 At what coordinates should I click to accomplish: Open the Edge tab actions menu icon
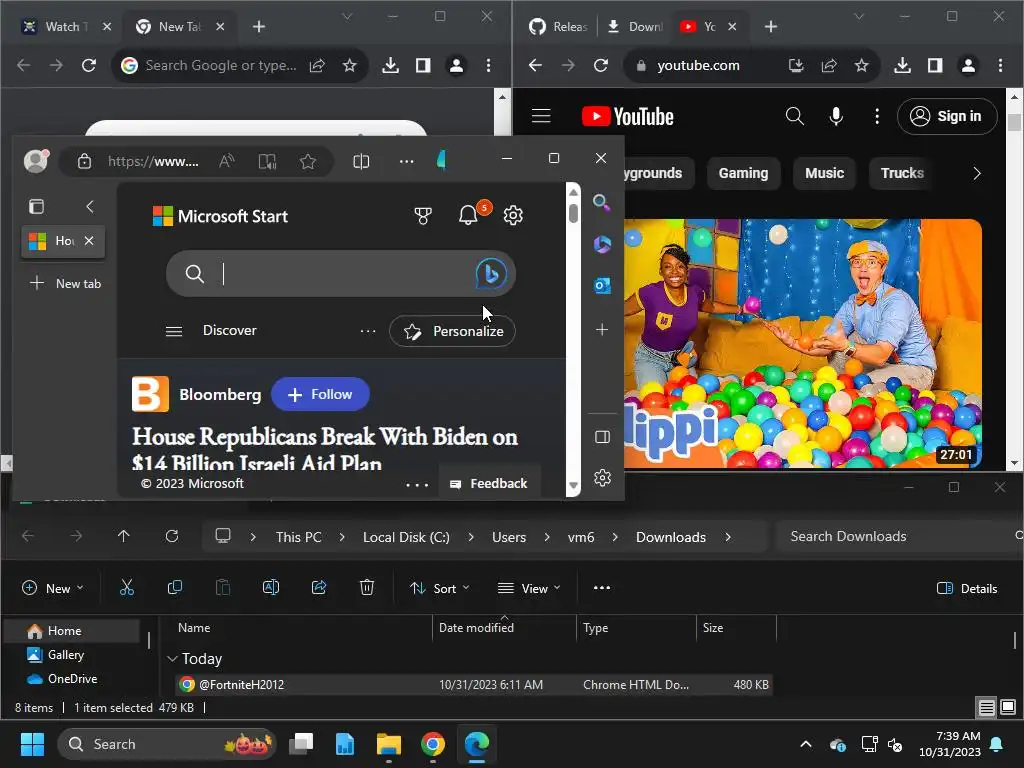pos(37,207)
